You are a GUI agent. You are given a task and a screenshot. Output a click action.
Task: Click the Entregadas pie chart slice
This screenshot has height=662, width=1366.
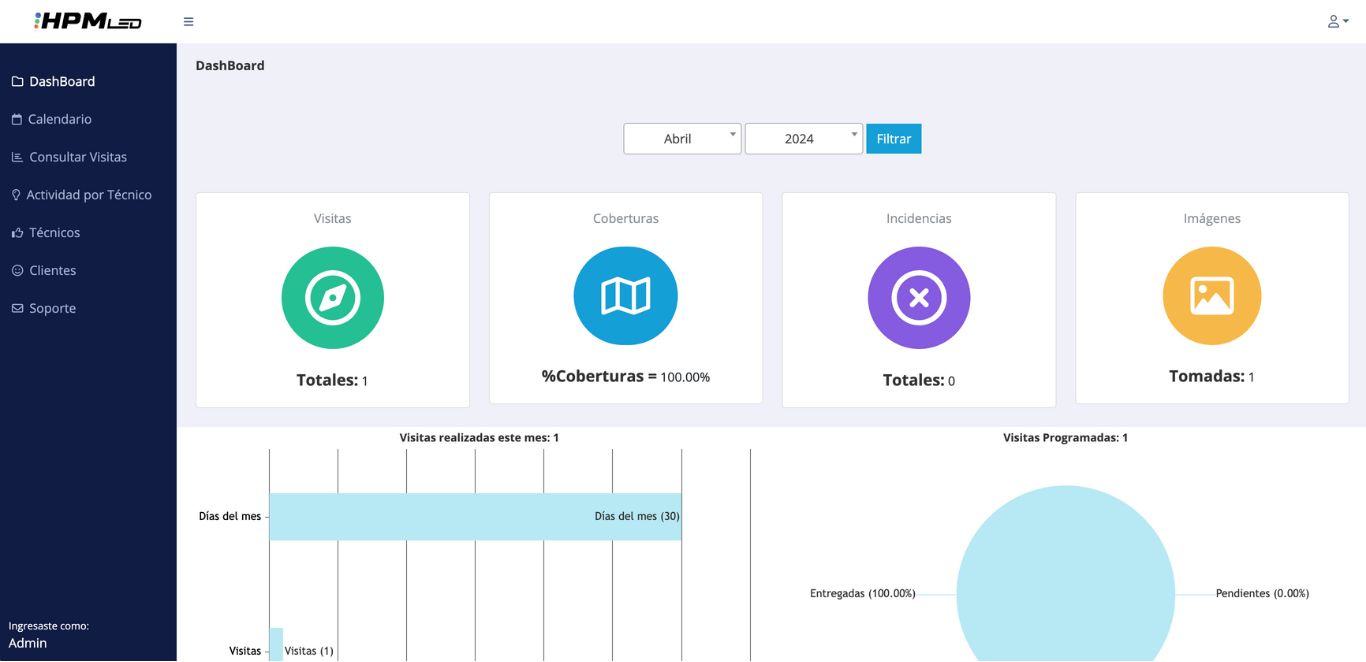(1065, 580)
